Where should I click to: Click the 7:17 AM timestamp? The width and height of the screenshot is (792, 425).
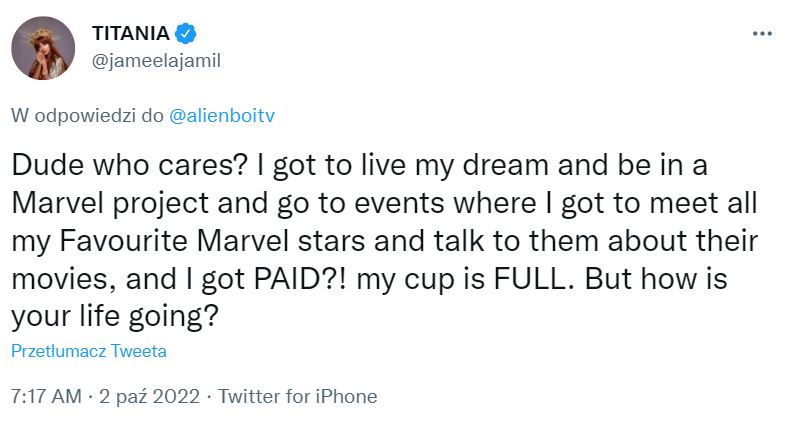tap(46, 396)
